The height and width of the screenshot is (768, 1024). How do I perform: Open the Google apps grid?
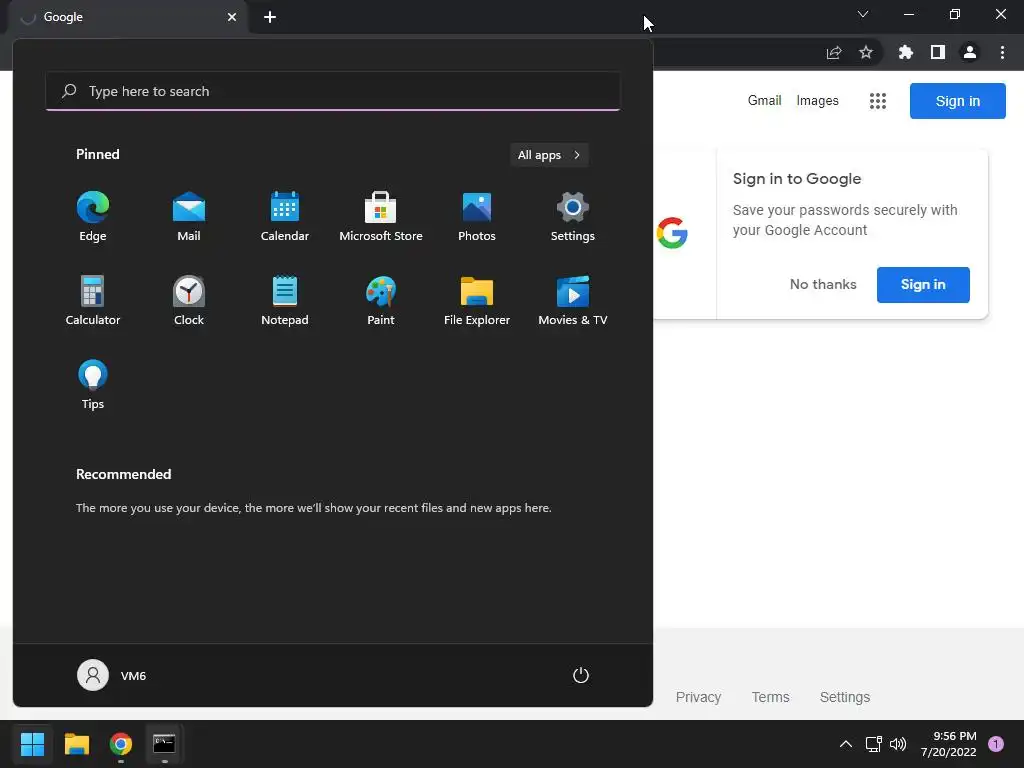[878, 101]
